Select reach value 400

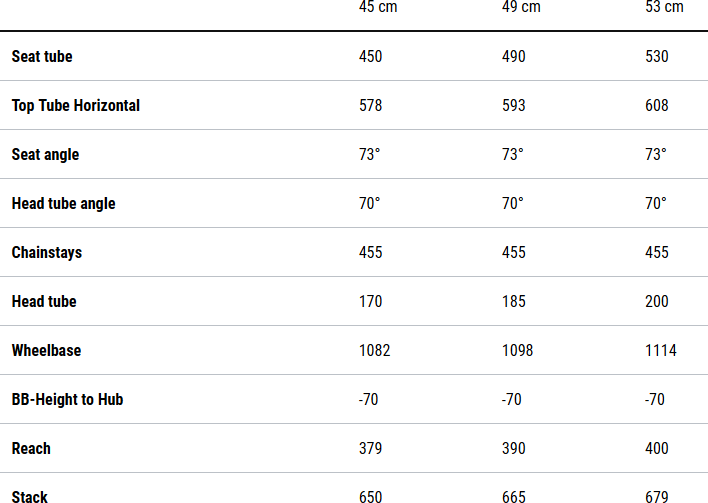[657, 449]
